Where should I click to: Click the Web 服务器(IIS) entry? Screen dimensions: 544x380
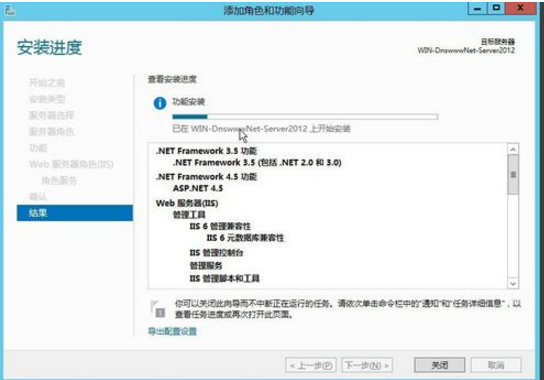(x=187, y=203)
